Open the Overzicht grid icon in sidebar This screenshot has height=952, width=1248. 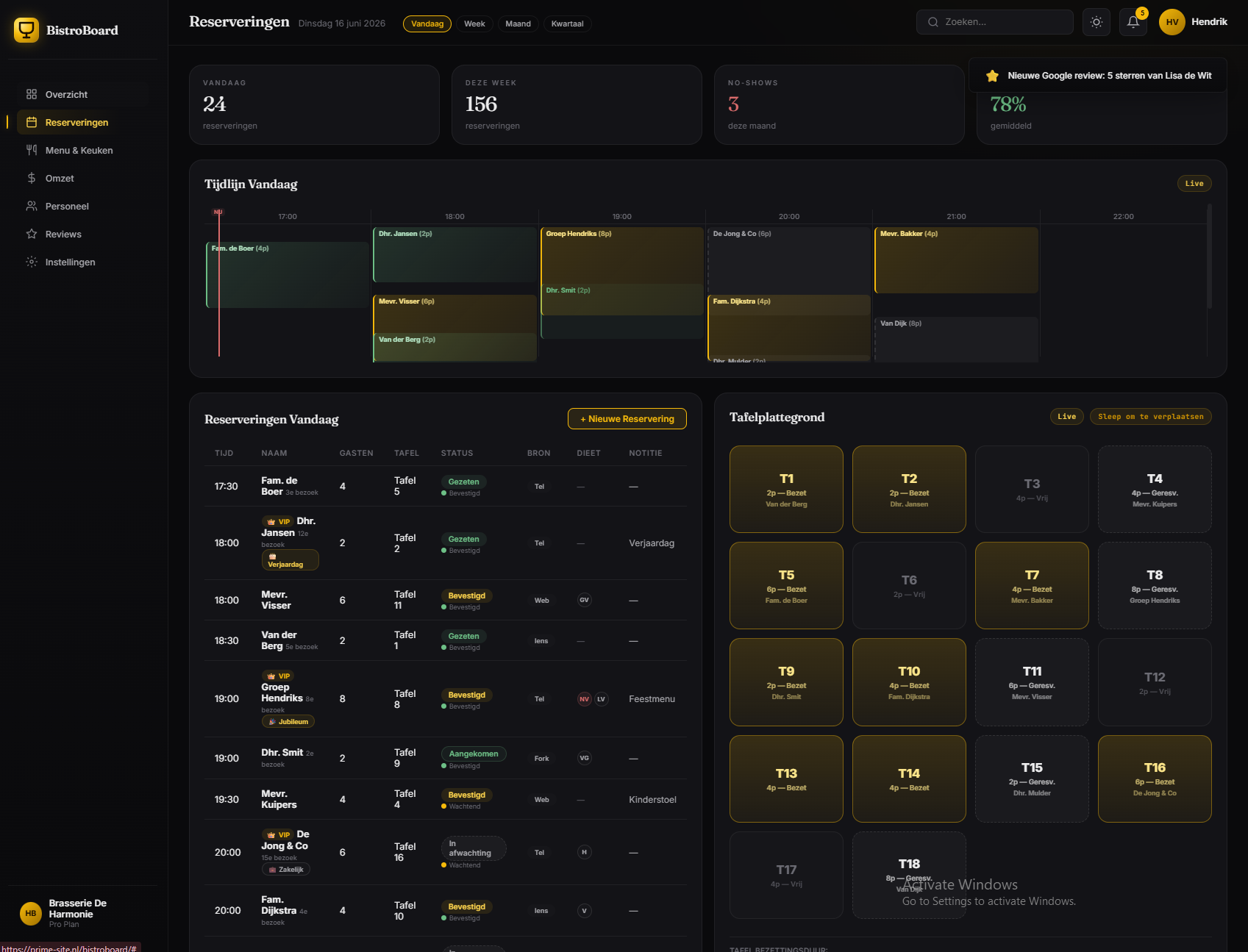click(32, 94)
